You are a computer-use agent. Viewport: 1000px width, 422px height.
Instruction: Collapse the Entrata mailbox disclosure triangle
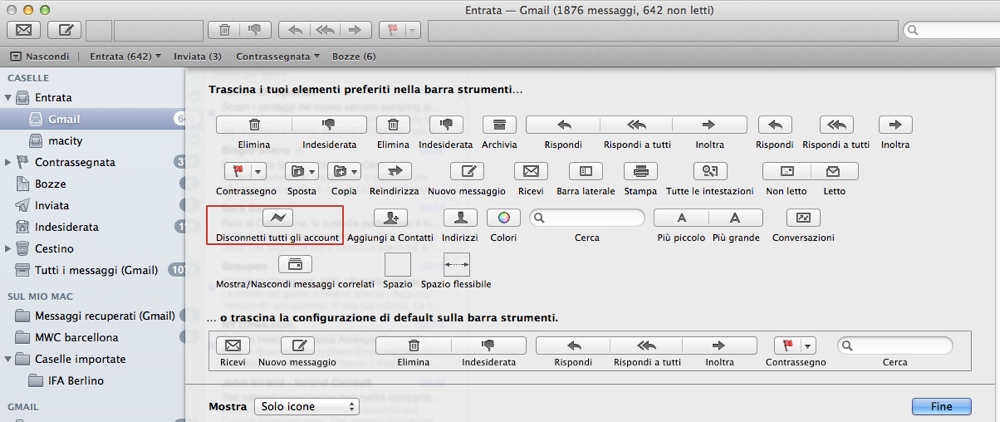click(8, 98)
